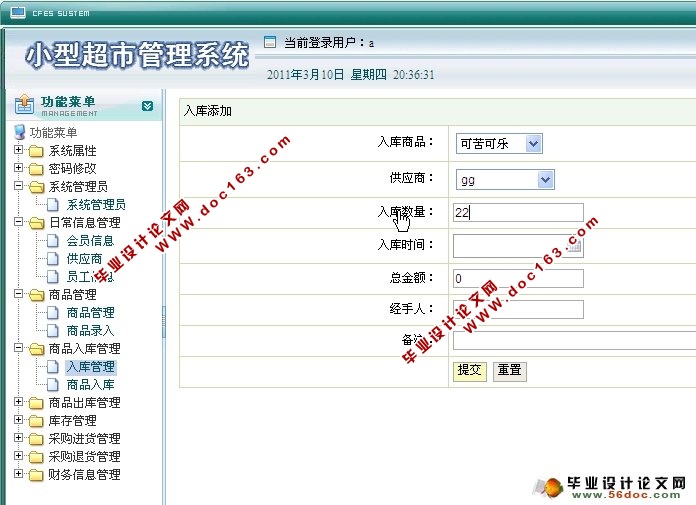Click the 功能菜单 root label

click(x=53, y=133)
